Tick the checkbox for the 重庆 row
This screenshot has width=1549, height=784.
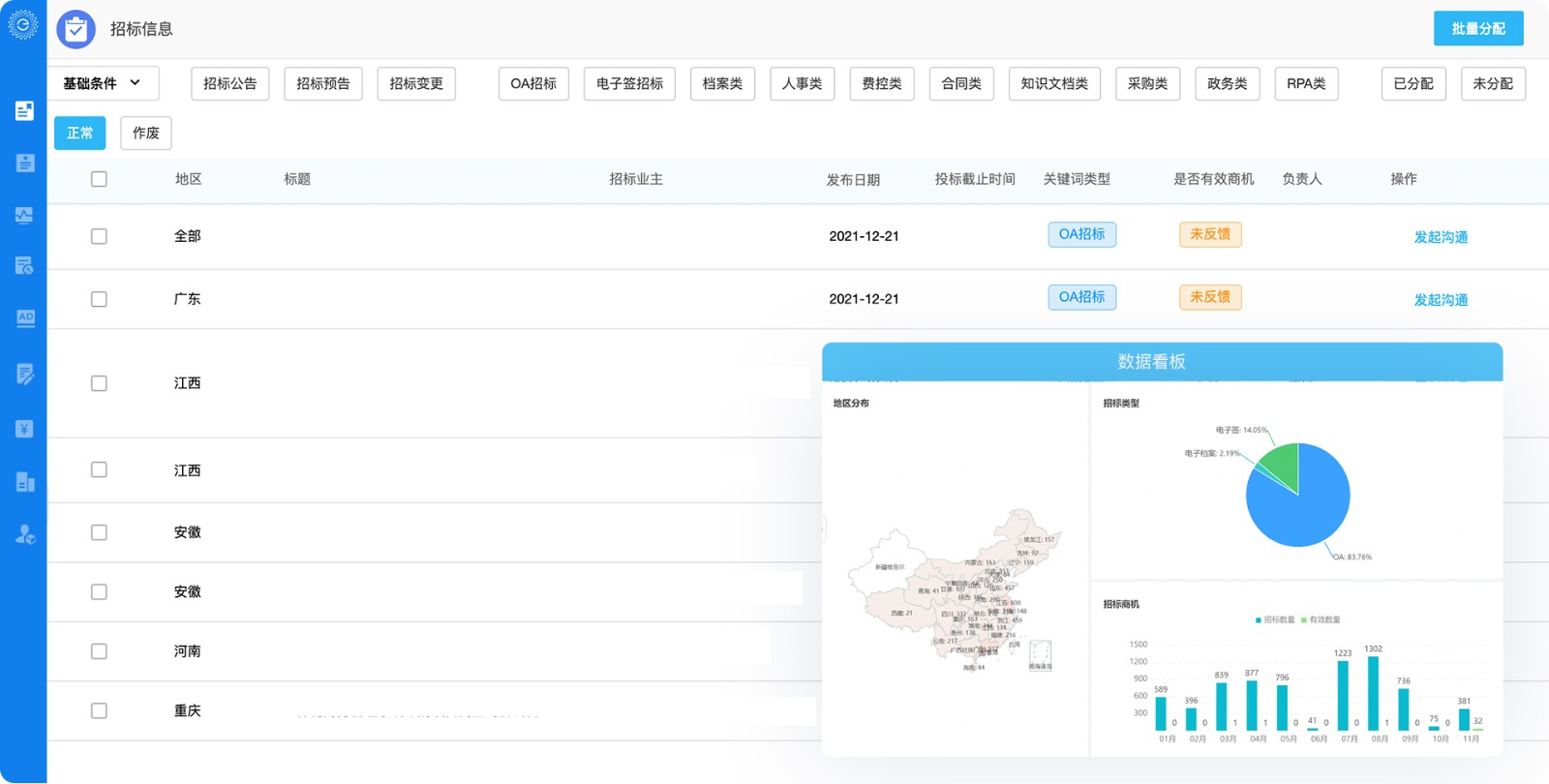click(x=99, y=710)
